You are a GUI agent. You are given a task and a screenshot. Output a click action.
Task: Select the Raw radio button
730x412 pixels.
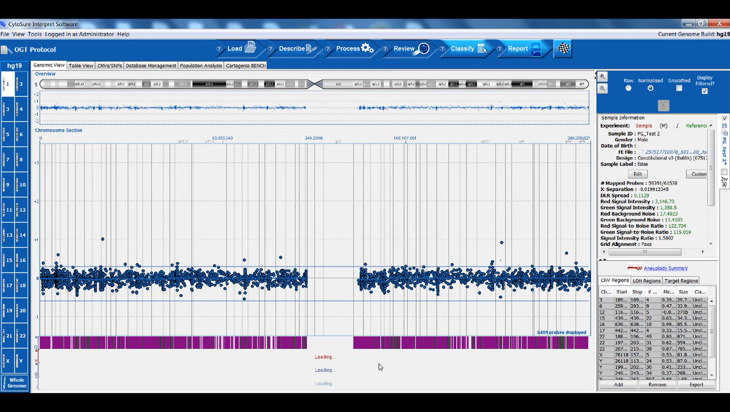[x=629, y=88]
